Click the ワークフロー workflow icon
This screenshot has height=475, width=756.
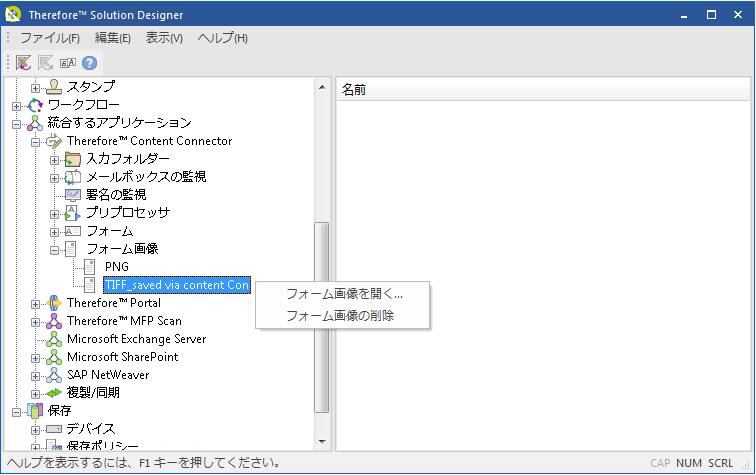(x=35, y=105)
